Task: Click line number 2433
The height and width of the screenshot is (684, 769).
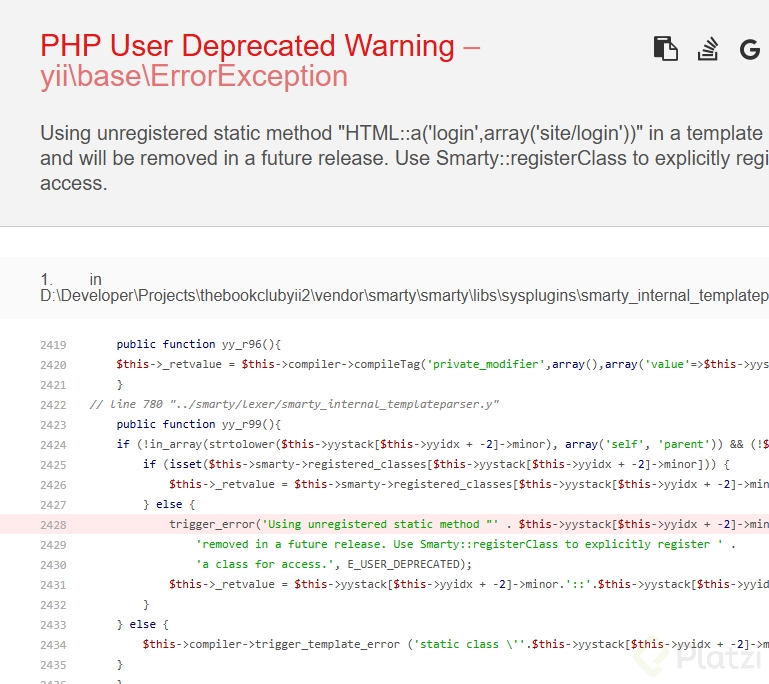Action: tap(53, 625)
